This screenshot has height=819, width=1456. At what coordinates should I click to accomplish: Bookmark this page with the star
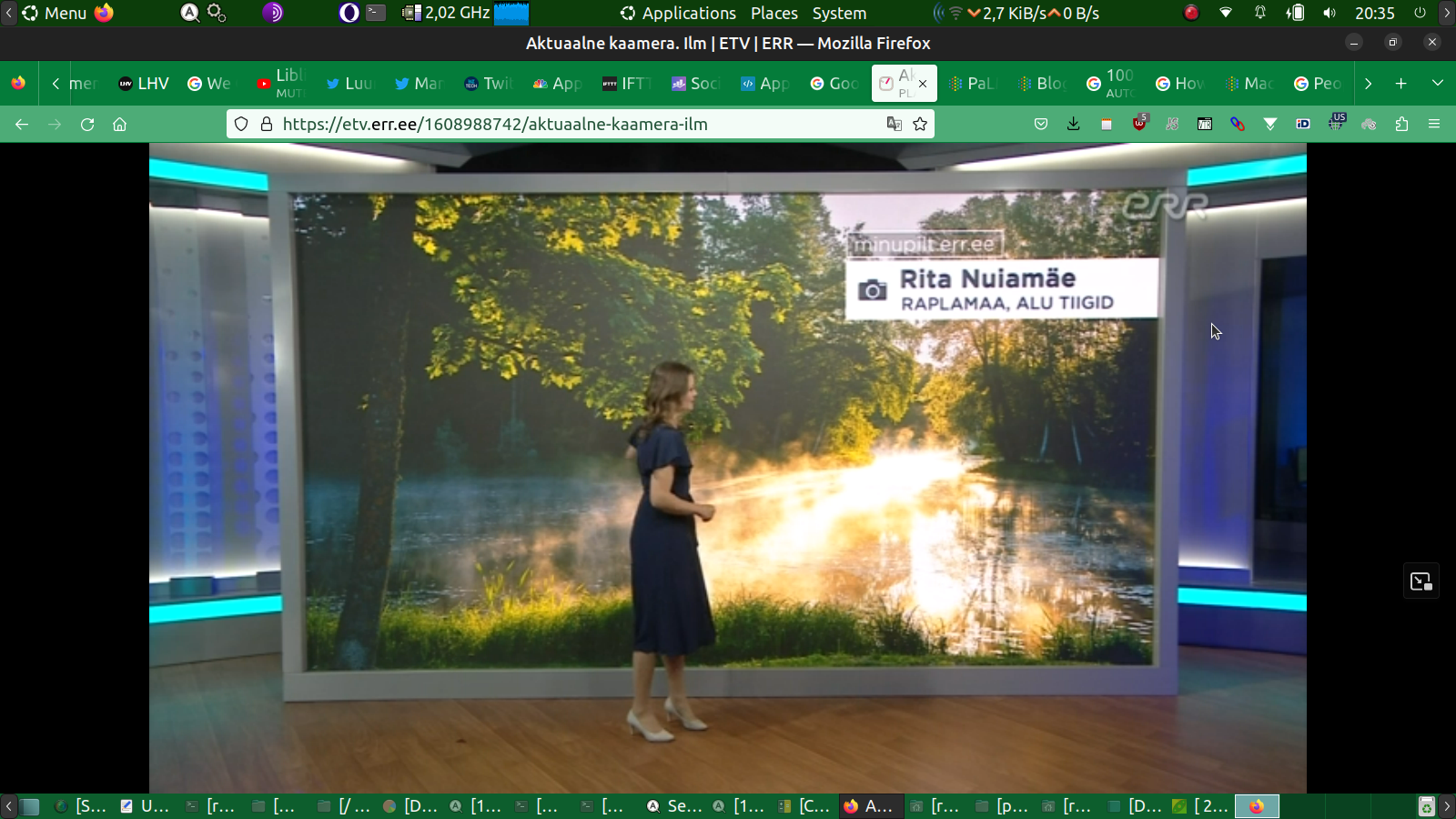click(x=920, y=124)
